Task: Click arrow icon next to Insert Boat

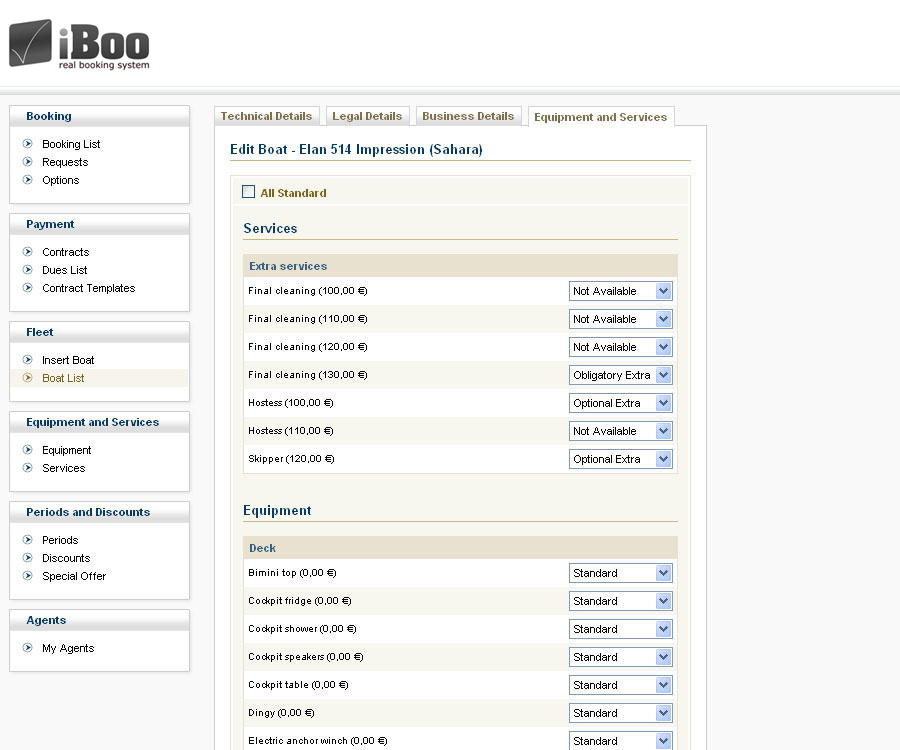Action: 28,360
